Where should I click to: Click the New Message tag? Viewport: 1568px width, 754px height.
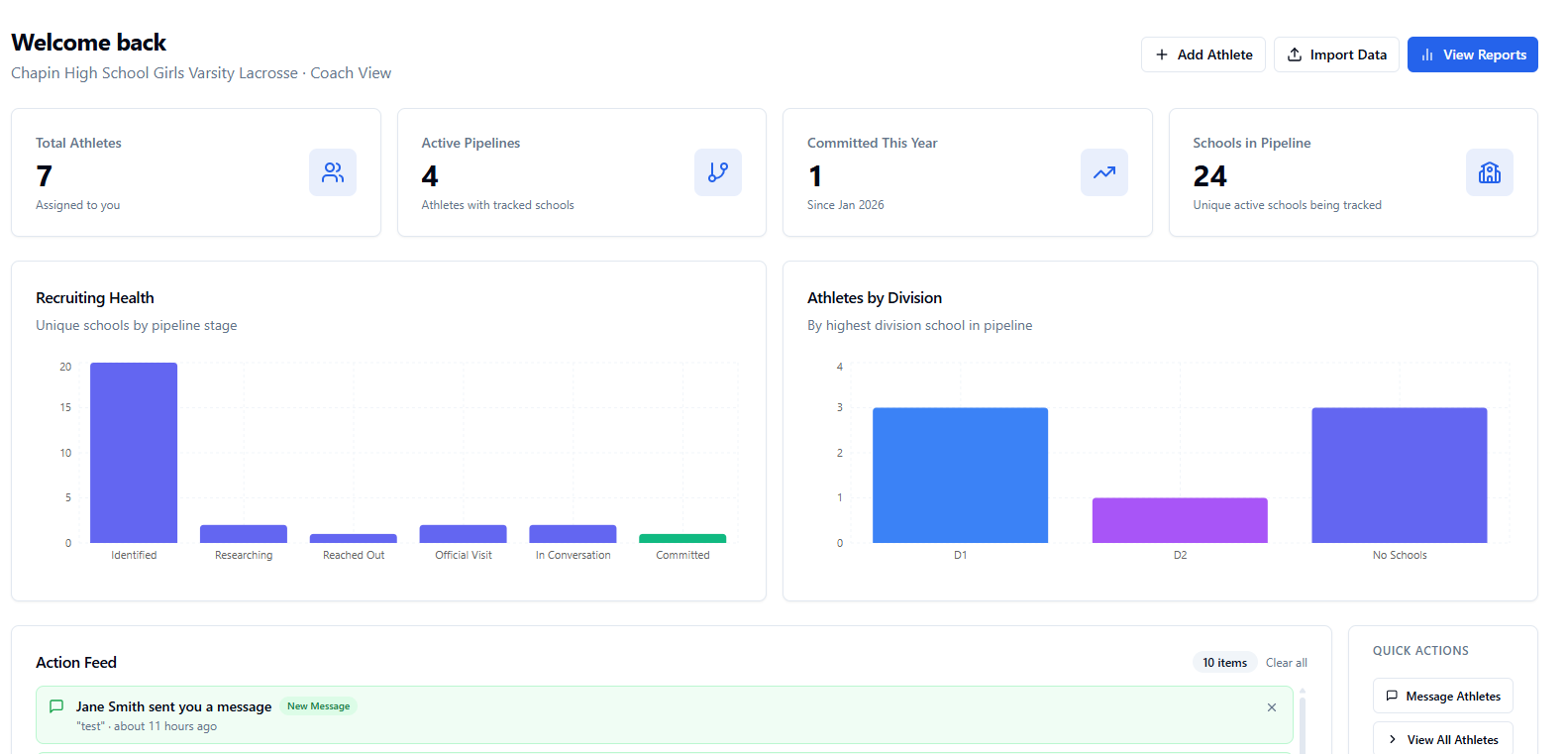(x=319, y=706)
